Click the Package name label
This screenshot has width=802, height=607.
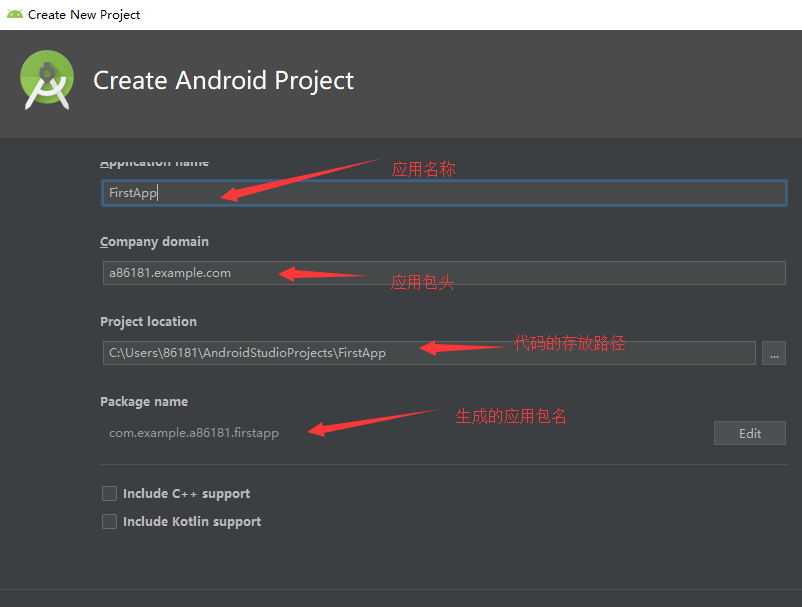point(144,401)
